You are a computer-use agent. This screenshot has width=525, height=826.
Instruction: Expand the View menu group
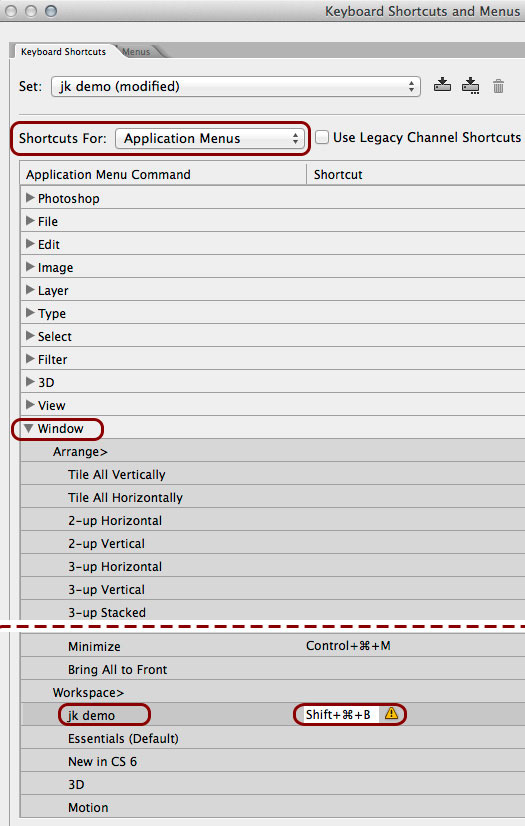(30, 405)
